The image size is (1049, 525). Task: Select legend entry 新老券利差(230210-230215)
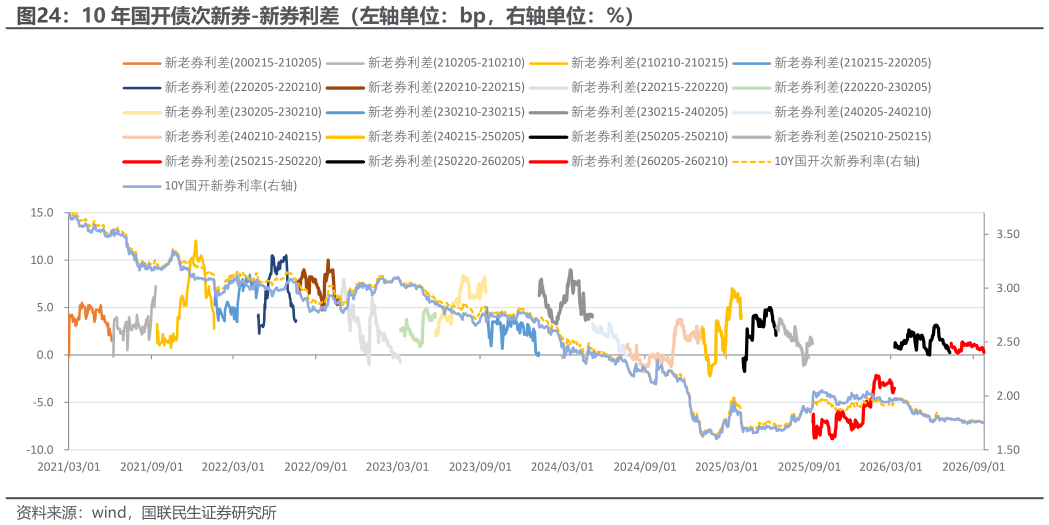click(425, 112)
